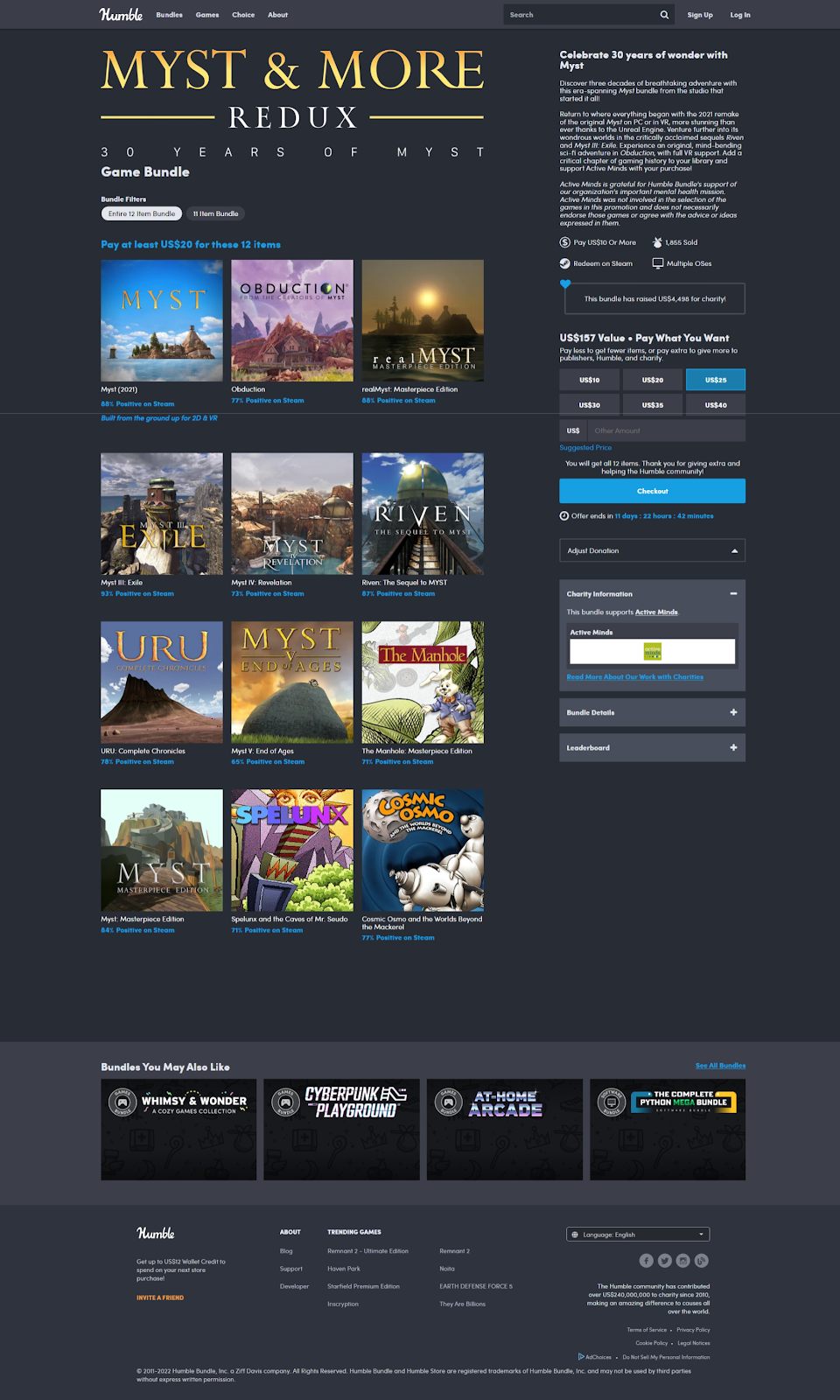
Task: Expand the Adjust Donation panel
Action: pos(653,550)
